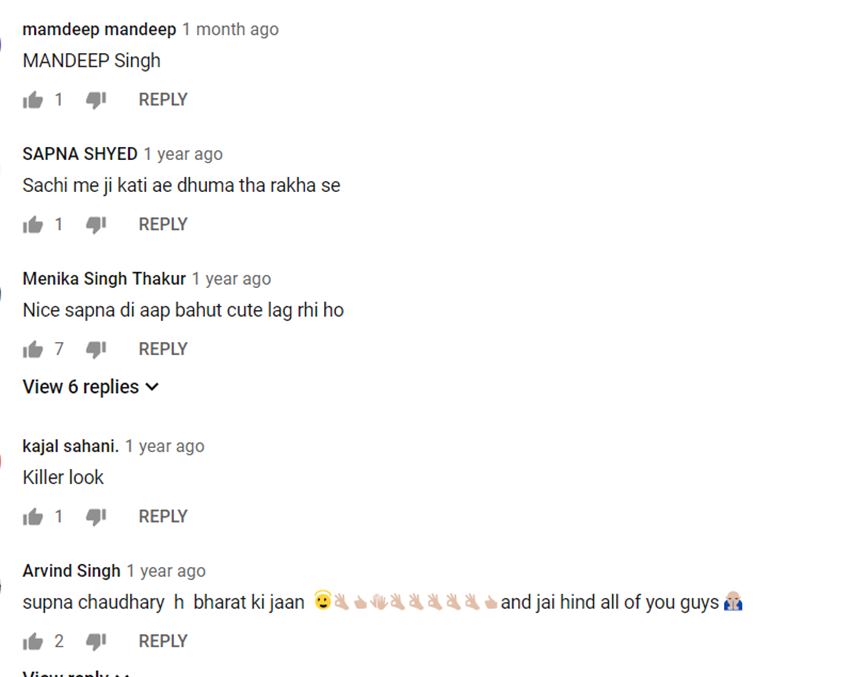Screen dimensions: 850x677
Task: Dislike kajal sahani's comment
Action: [x=96, y=517]
